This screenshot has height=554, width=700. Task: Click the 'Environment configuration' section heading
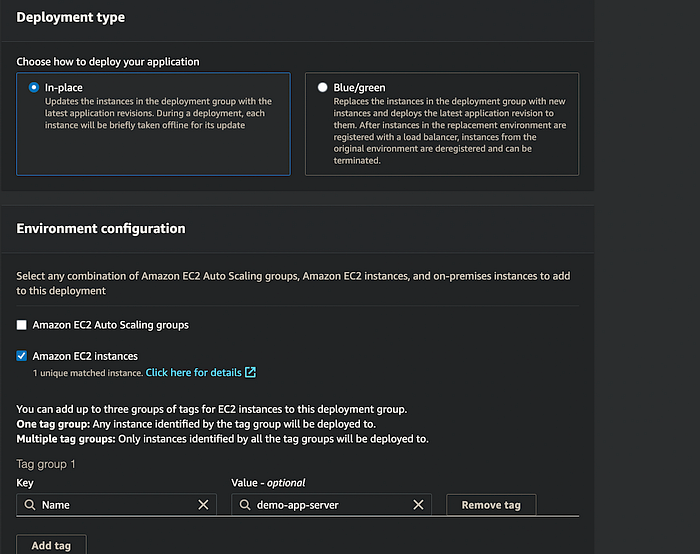pyautogui.click(x=101, y=229)
